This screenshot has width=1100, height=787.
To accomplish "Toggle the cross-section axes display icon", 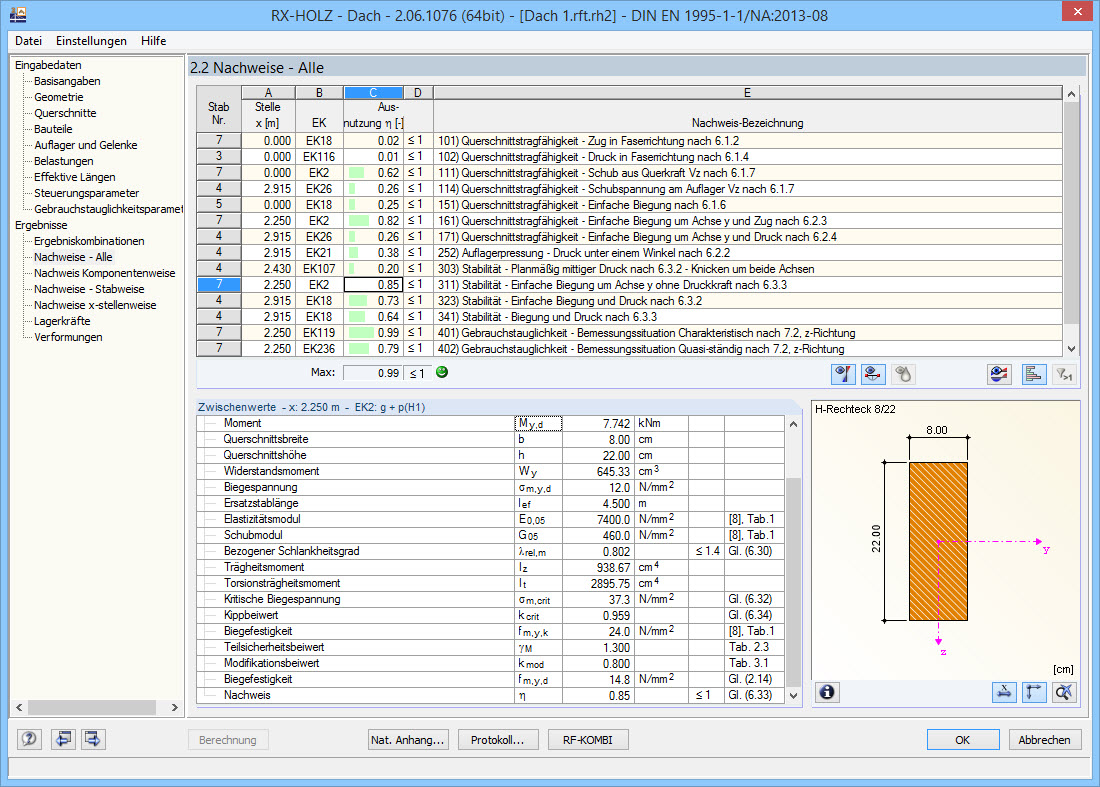I will click(x=1034, y=692).
